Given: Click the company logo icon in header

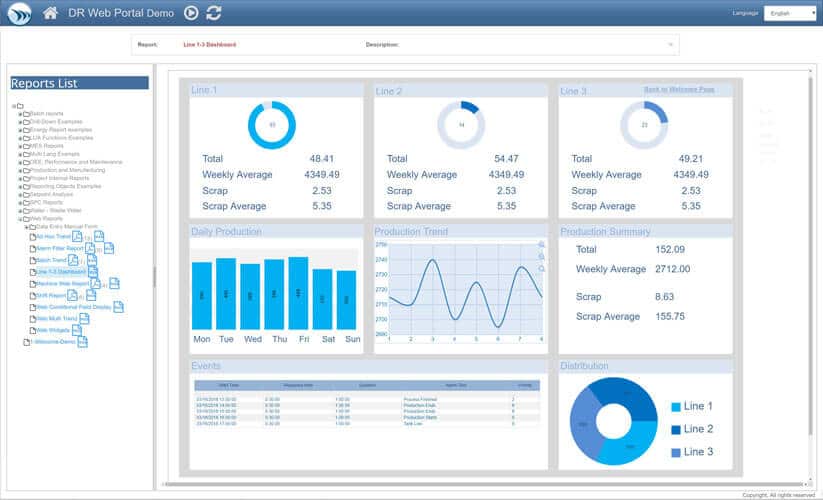Looking at the screenshot, I should point(19,13).
